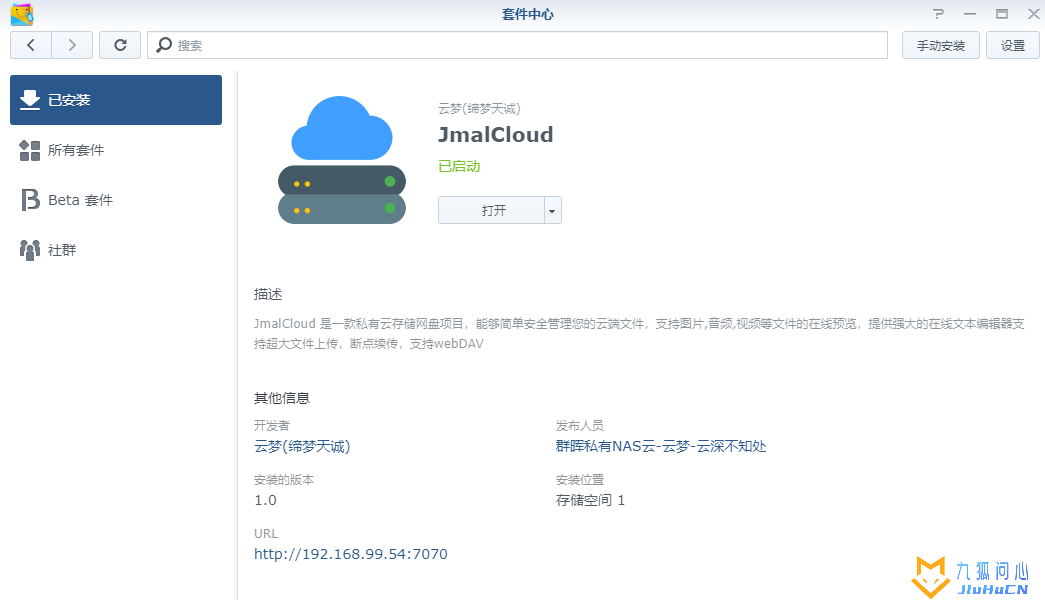Select the 已安装 installed tab
The image size is (1045, 600).
(x=116, y=100)
